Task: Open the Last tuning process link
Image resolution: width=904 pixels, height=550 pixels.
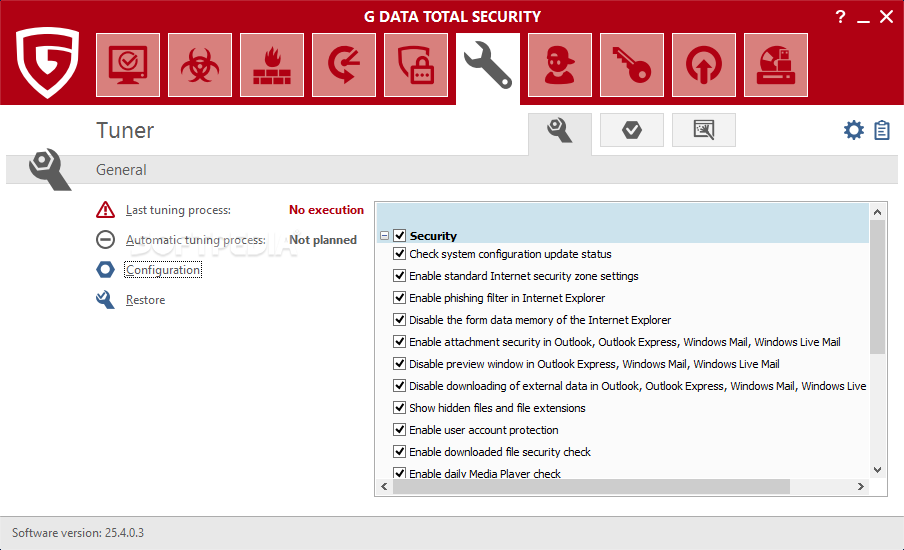Action: [x=178, y=210]
